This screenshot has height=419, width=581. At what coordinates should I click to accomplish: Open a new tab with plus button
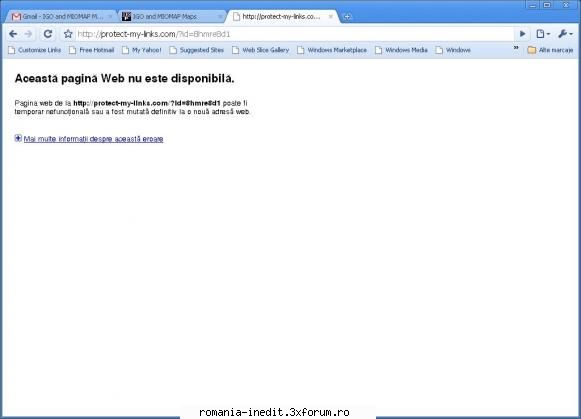[x=347, y=17]
